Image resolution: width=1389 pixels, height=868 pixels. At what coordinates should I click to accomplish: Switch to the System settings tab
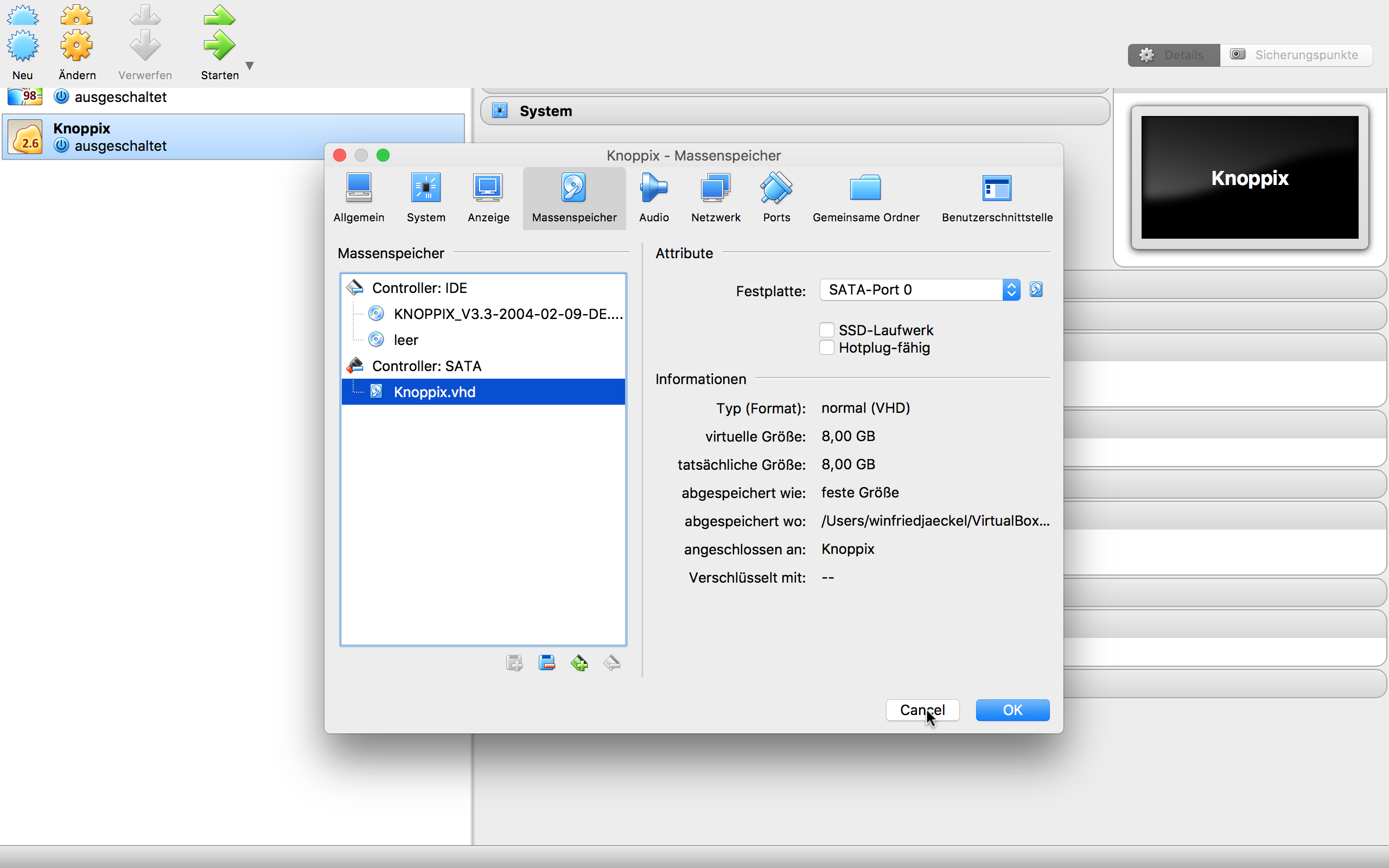point(426,198)
